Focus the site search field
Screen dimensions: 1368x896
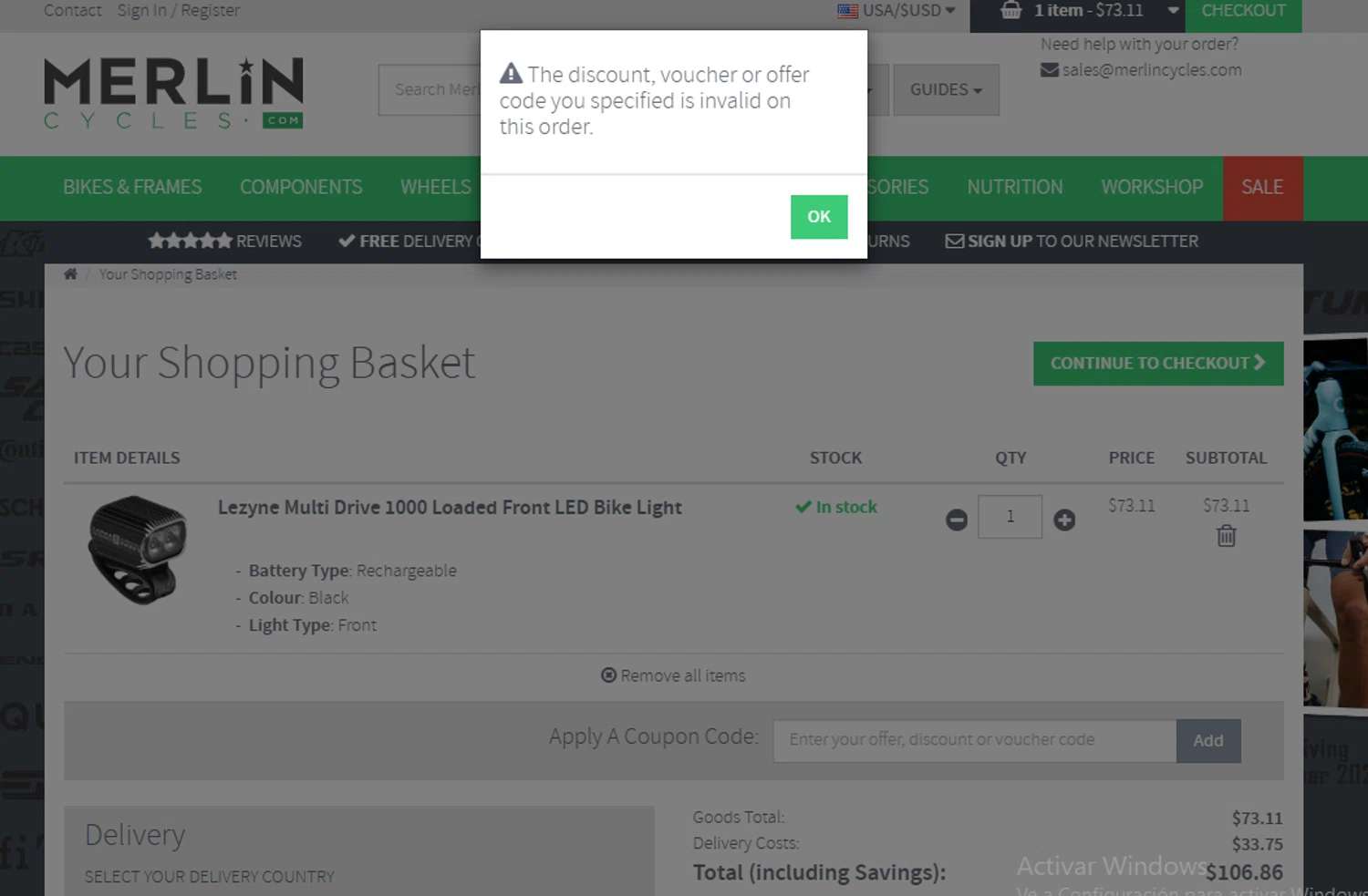[429, 89]
